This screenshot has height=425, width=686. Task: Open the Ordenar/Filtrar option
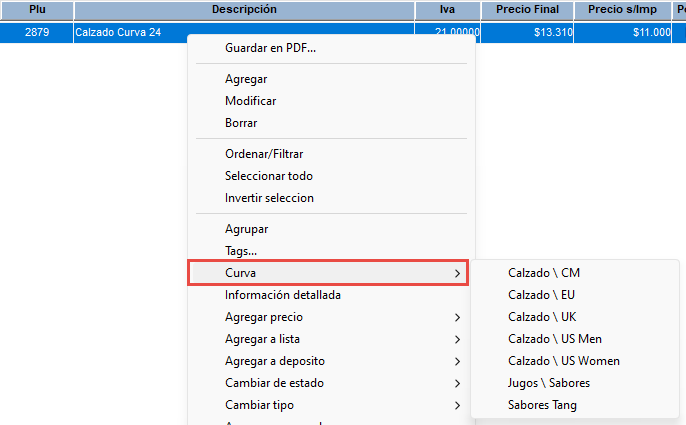264,154
